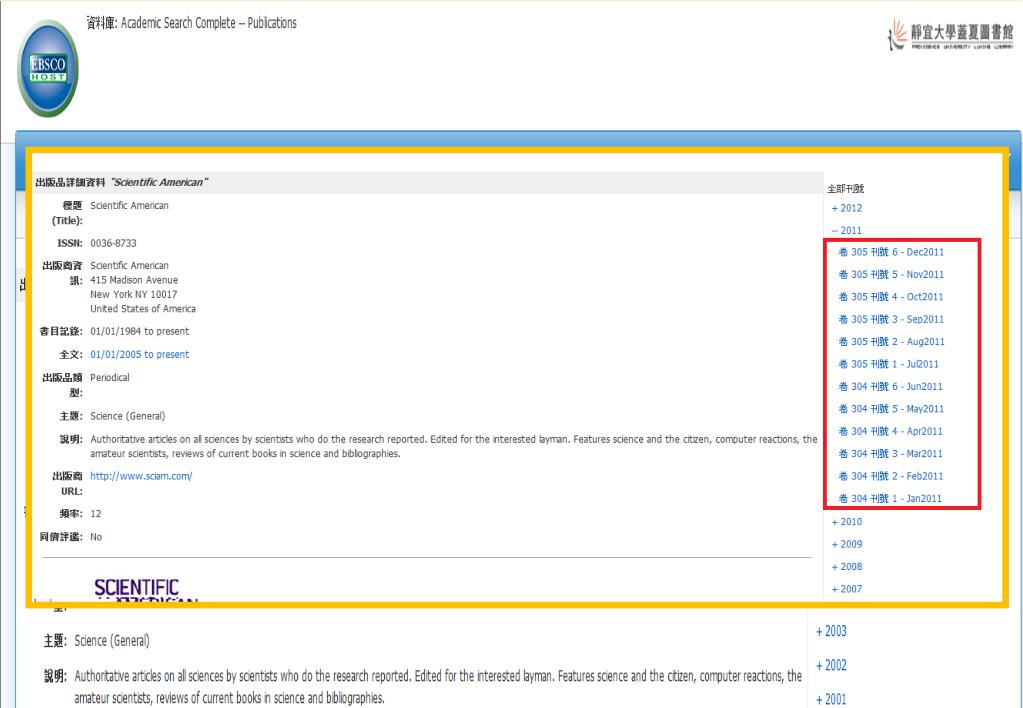
Task: Click bibliographic record 01/01/1984 to present
Action: point(140,331)
